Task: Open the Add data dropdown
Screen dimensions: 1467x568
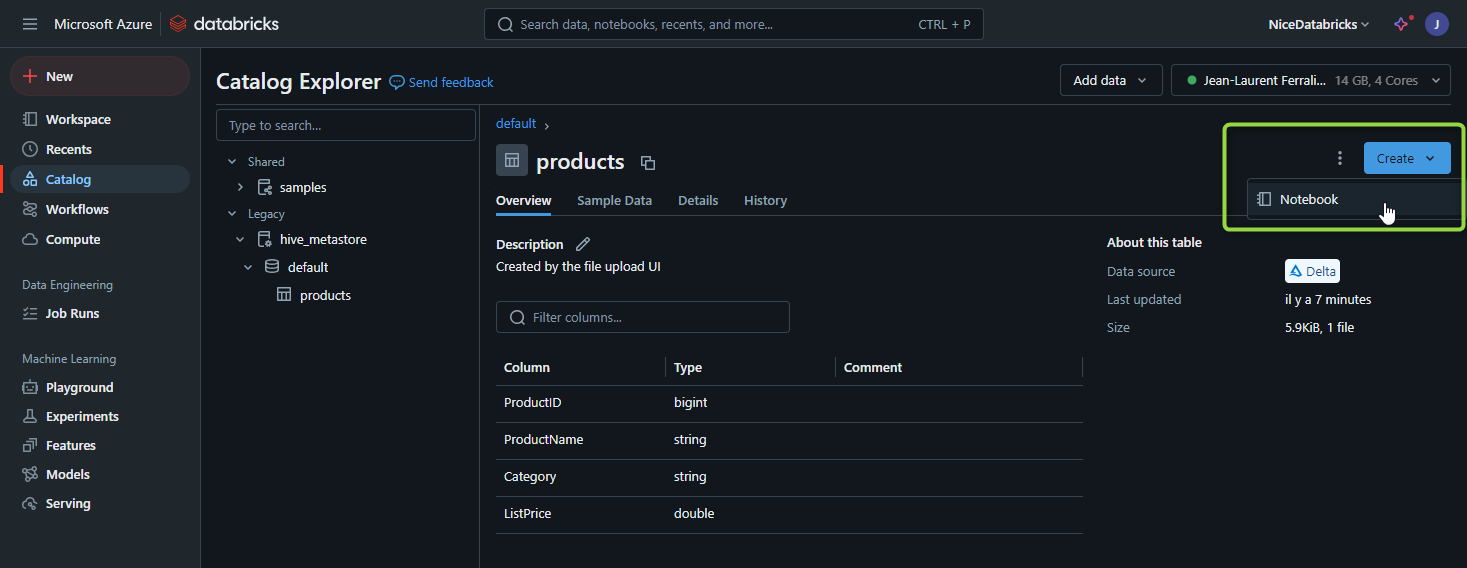Action: (1111, 80)
